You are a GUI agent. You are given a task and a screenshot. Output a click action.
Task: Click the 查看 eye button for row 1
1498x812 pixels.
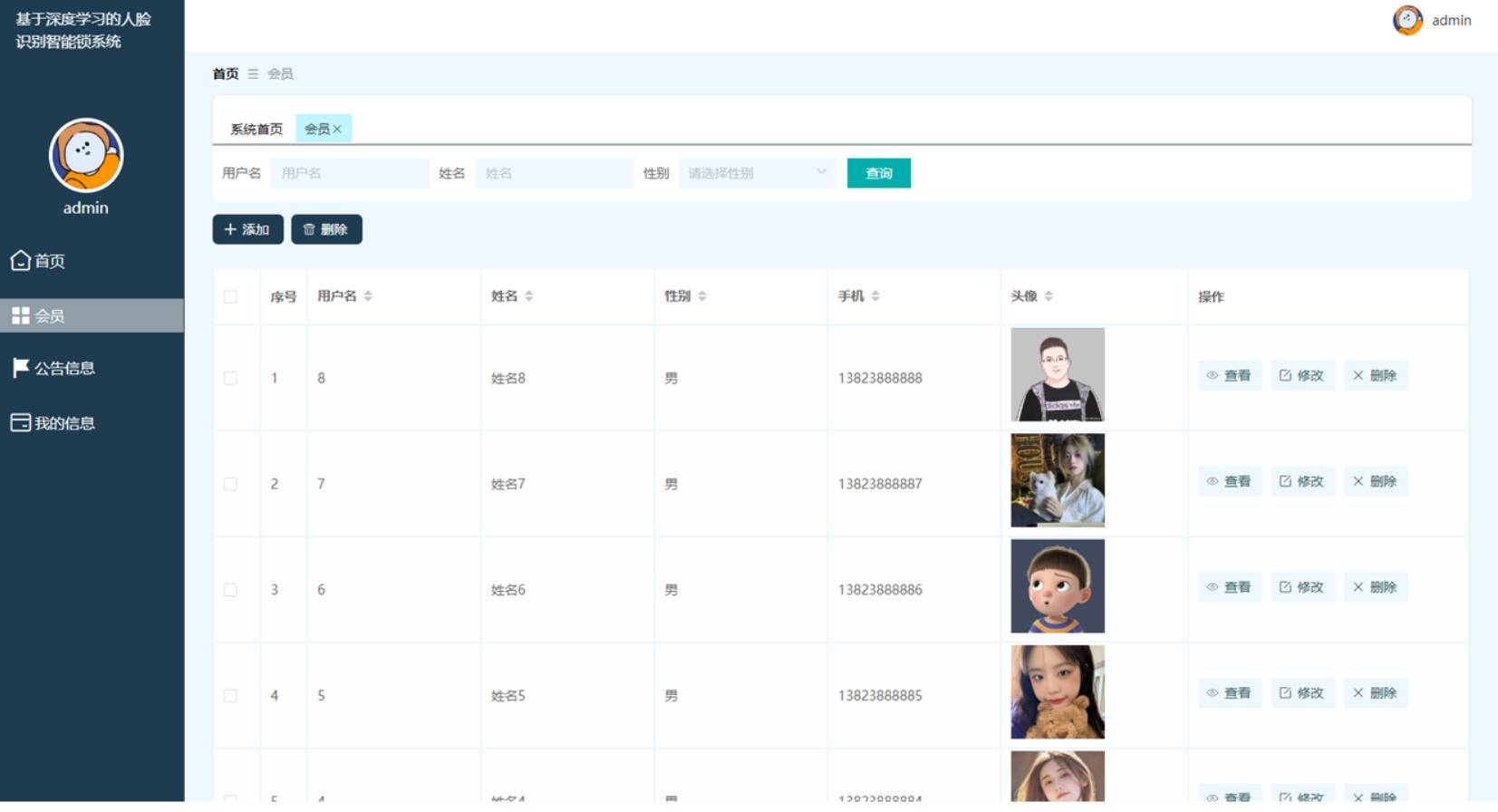1229,375
